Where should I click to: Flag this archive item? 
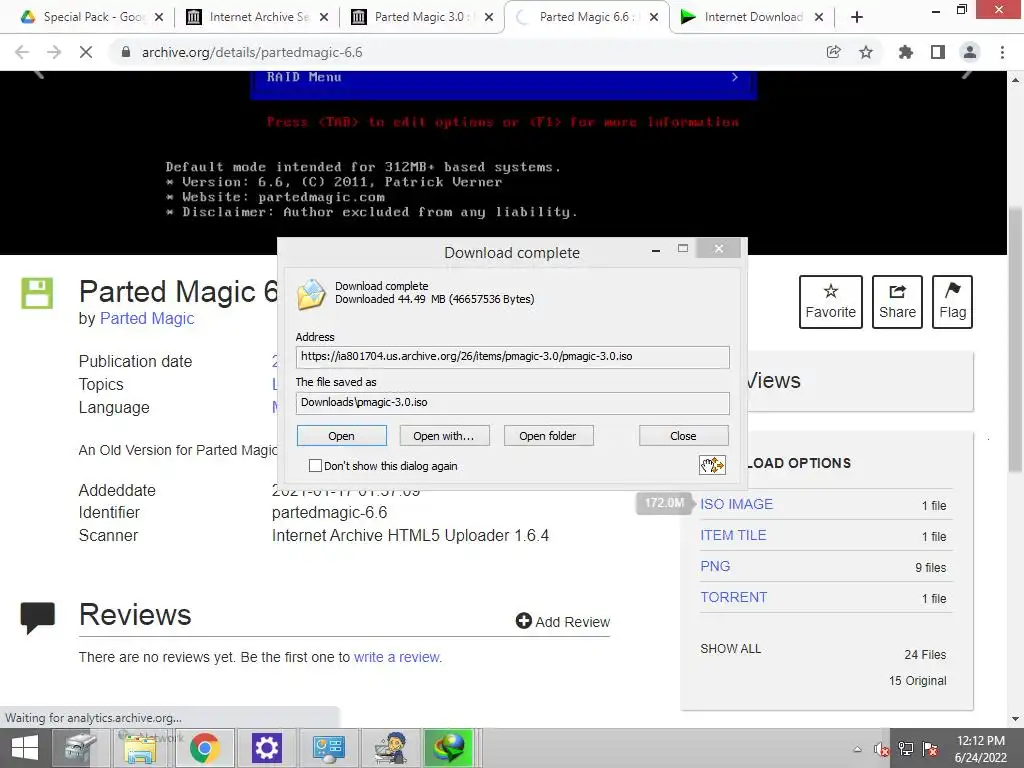pos(952,302)
